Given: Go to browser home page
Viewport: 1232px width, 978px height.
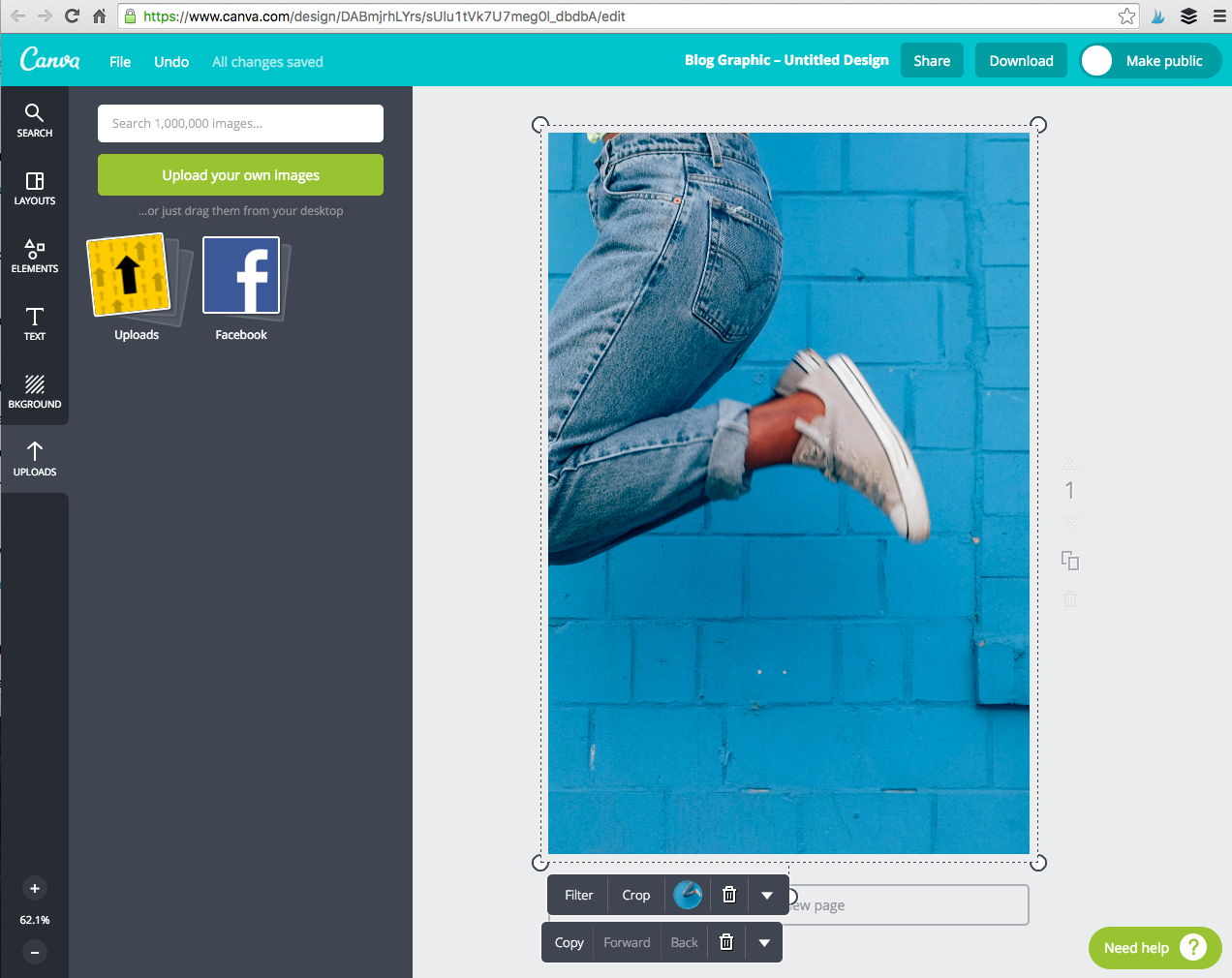Looking at the screenshot, I should point(99,15).
